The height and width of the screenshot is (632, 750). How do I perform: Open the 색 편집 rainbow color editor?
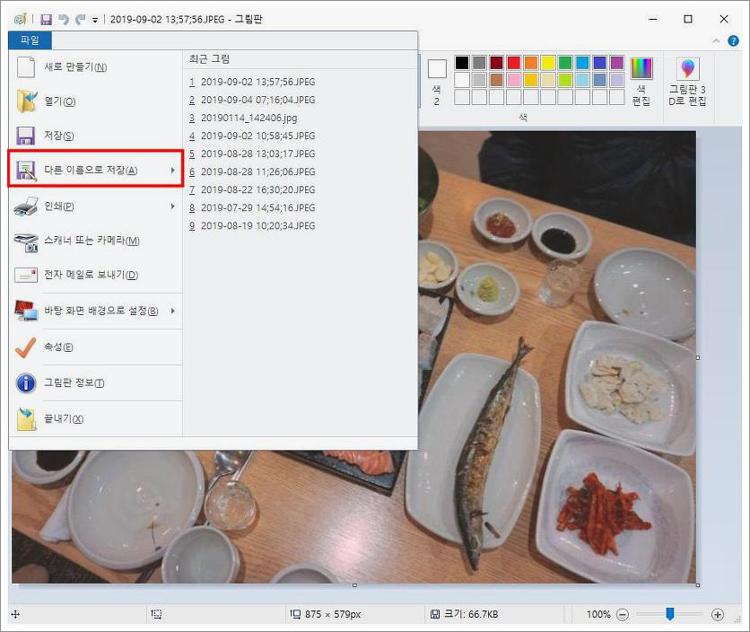tap(641, 81)
